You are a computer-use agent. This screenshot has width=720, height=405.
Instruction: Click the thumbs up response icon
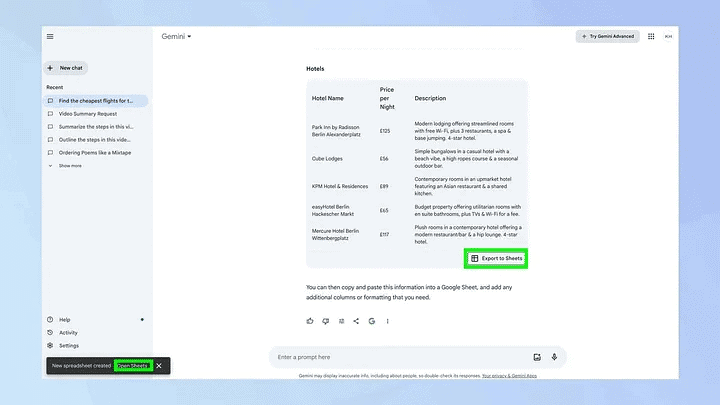click(x=310, y=321)
